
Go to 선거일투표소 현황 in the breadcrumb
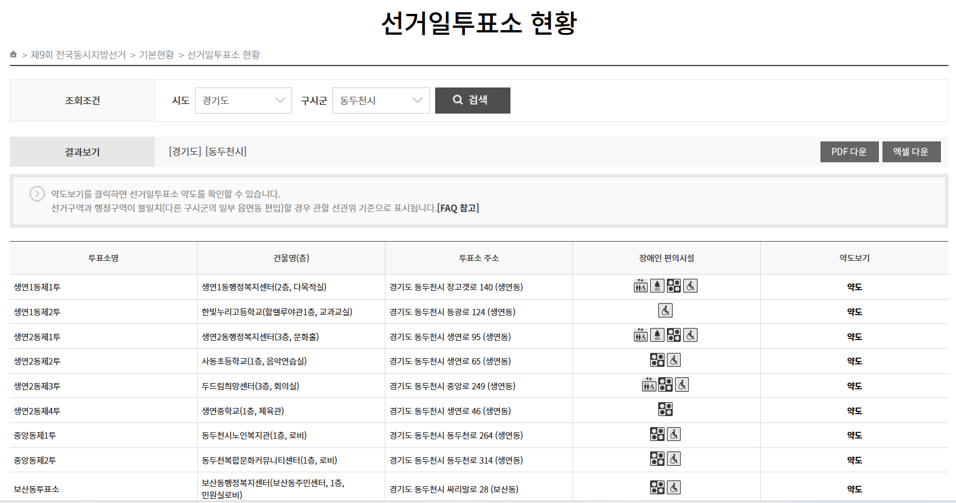point(223,55)
